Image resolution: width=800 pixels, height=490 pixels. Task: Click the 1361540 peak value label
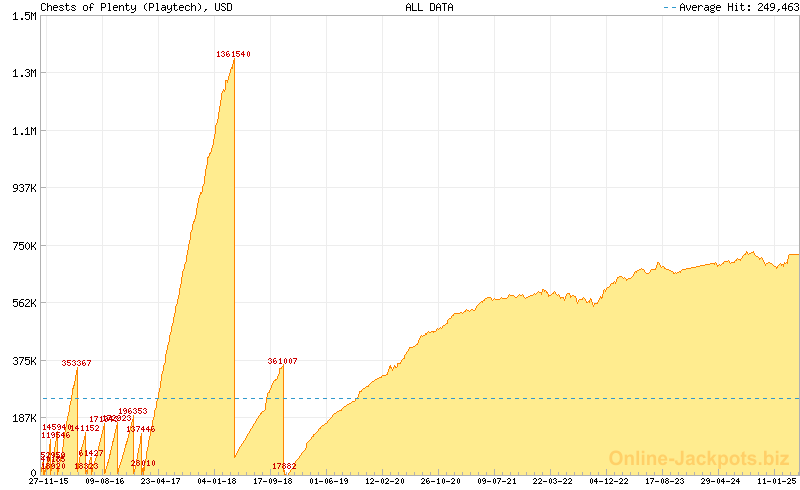click(x=233, y=54)
